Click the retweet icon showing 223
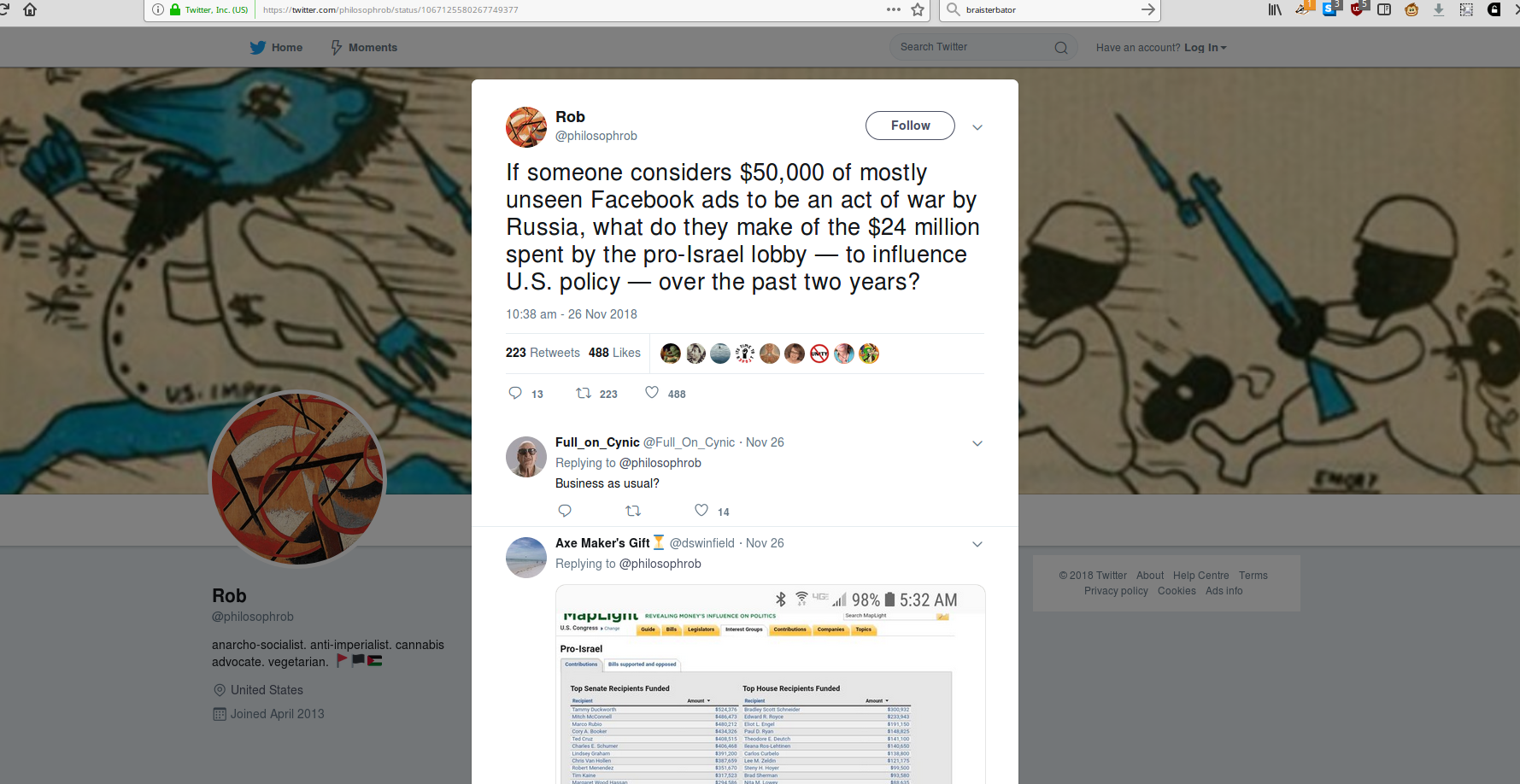1520x784 pixels. coord(584,393)
